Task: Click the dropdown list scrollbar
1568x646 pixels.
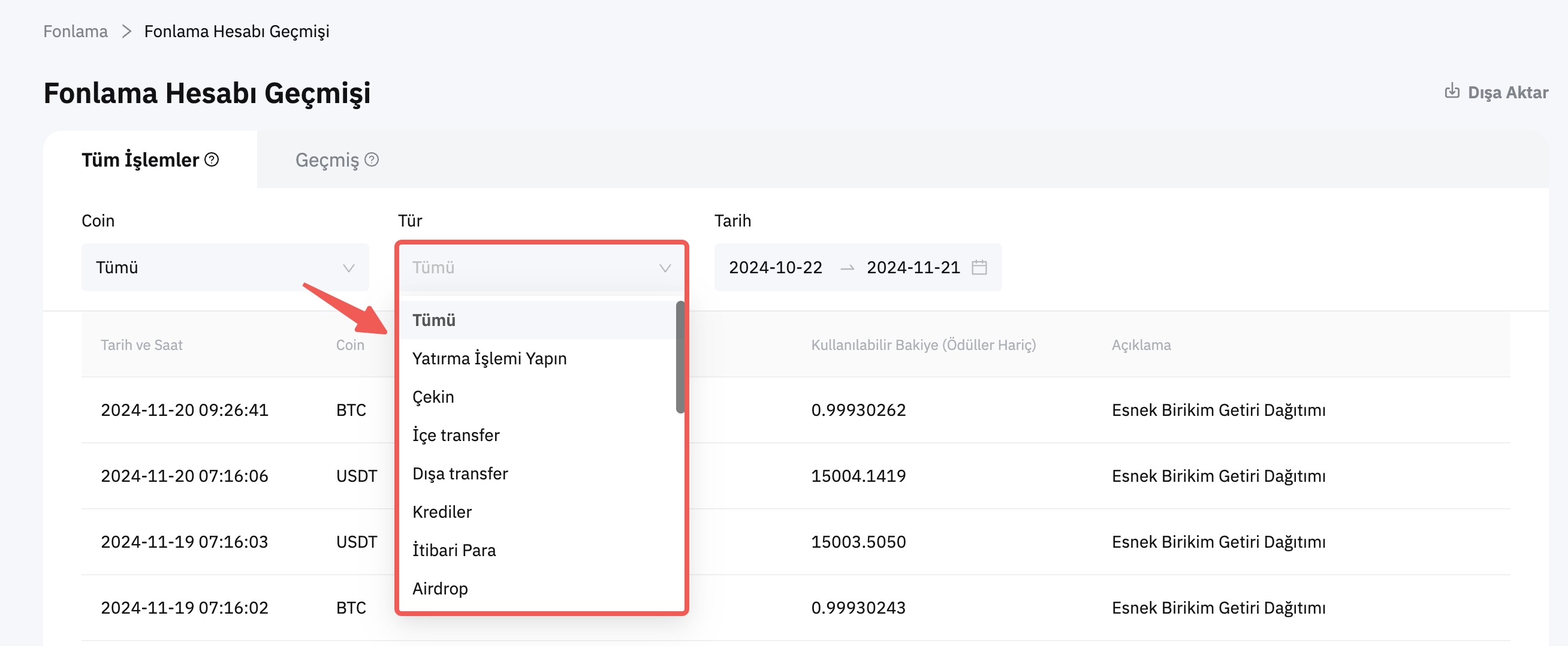Action: tap(679, 357)
